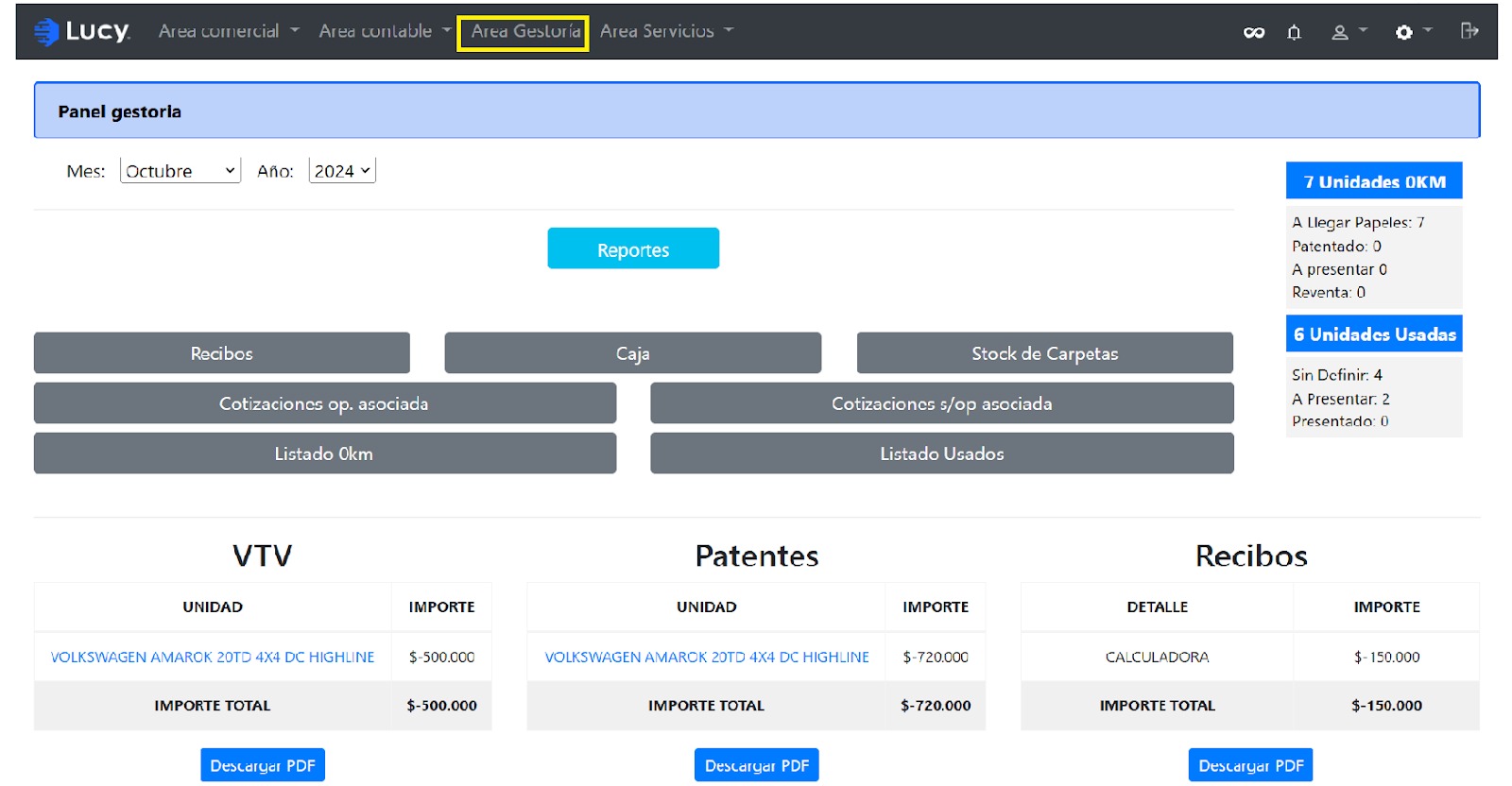The width and height of the screenshot is (1512, 786).
Task: Click the 6 Unidades Usadas badge
Action: click(1374, 333)
